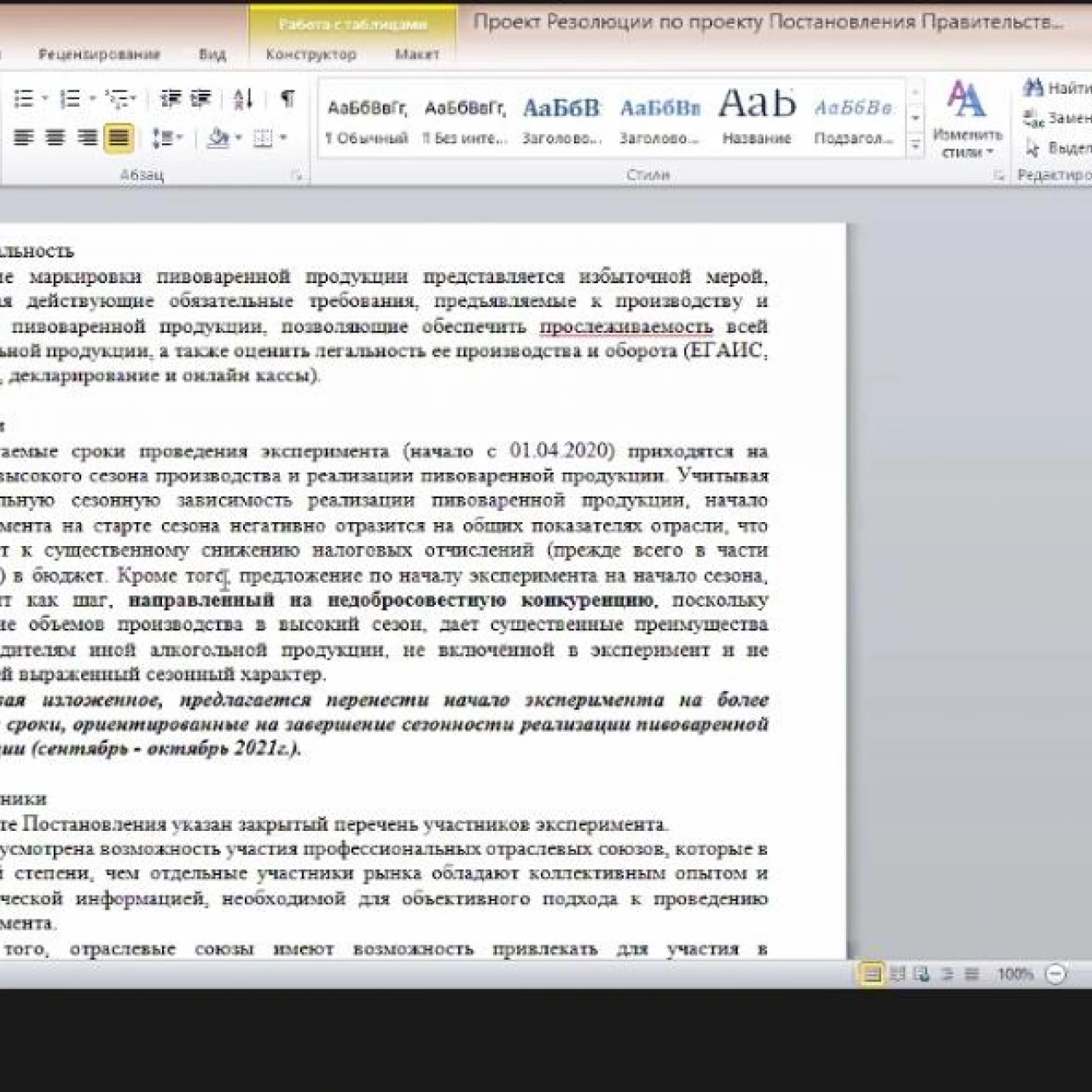Expand the full styles gallery
1092x1092 pixels.
click(915, 147)
